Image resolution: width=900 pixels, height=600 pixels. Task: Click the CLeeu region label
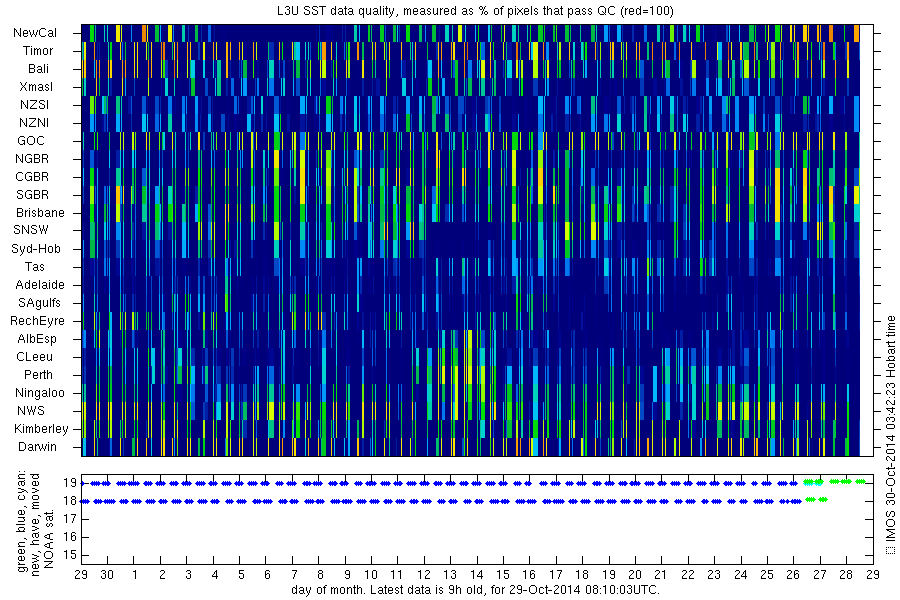(34, 357)
